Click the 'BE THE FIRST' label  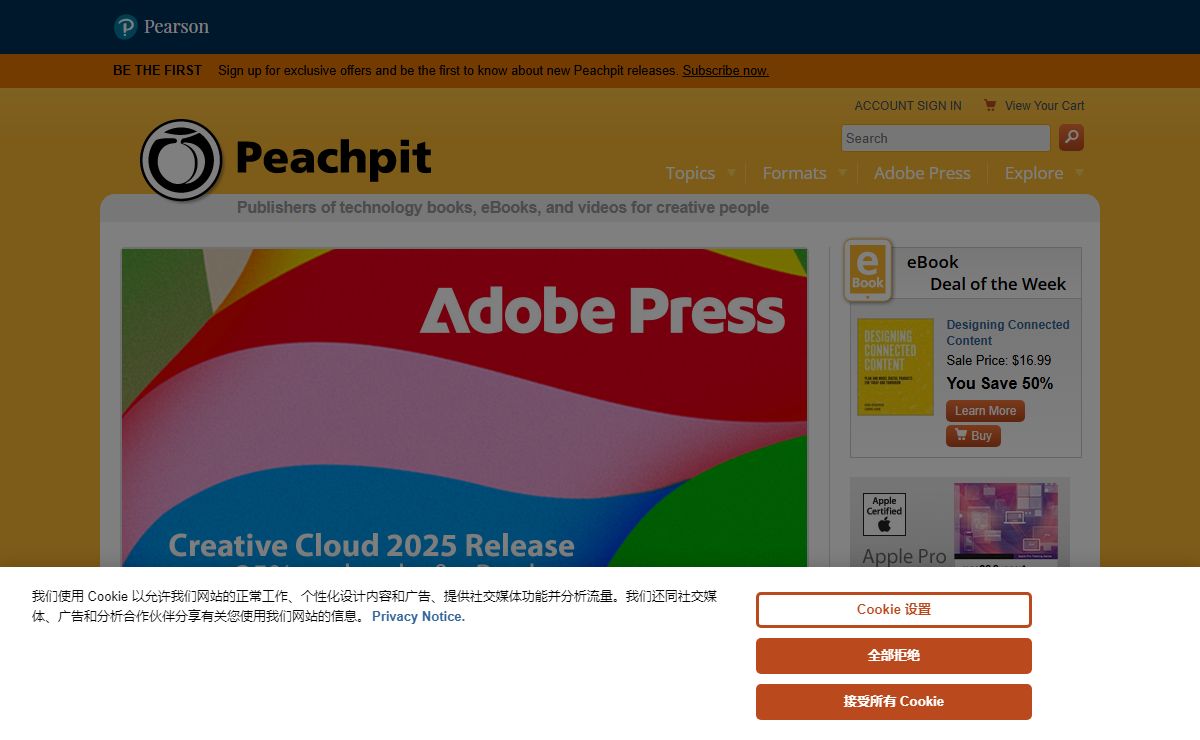click(x=157, y=71)
